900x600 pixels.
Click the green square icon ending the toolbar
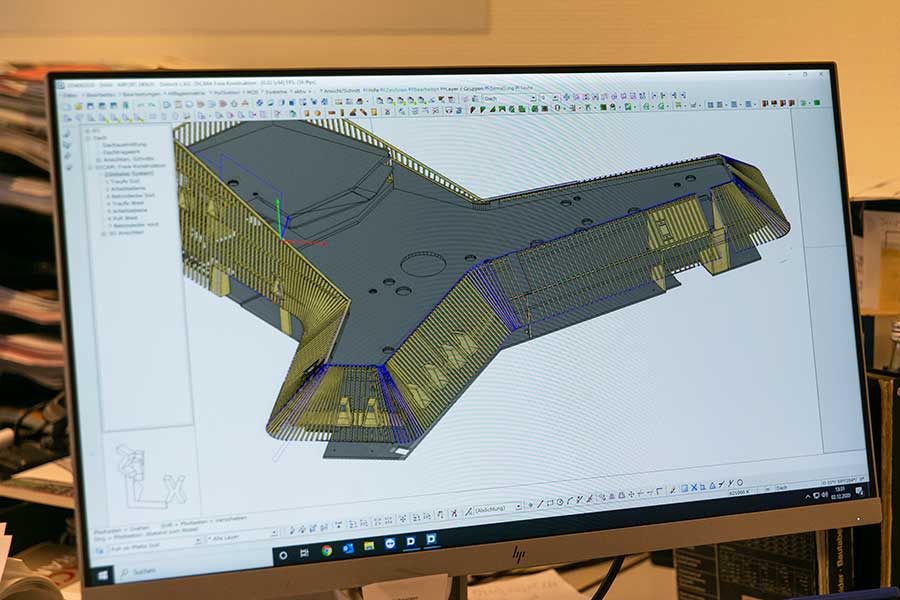pos(817,103)
